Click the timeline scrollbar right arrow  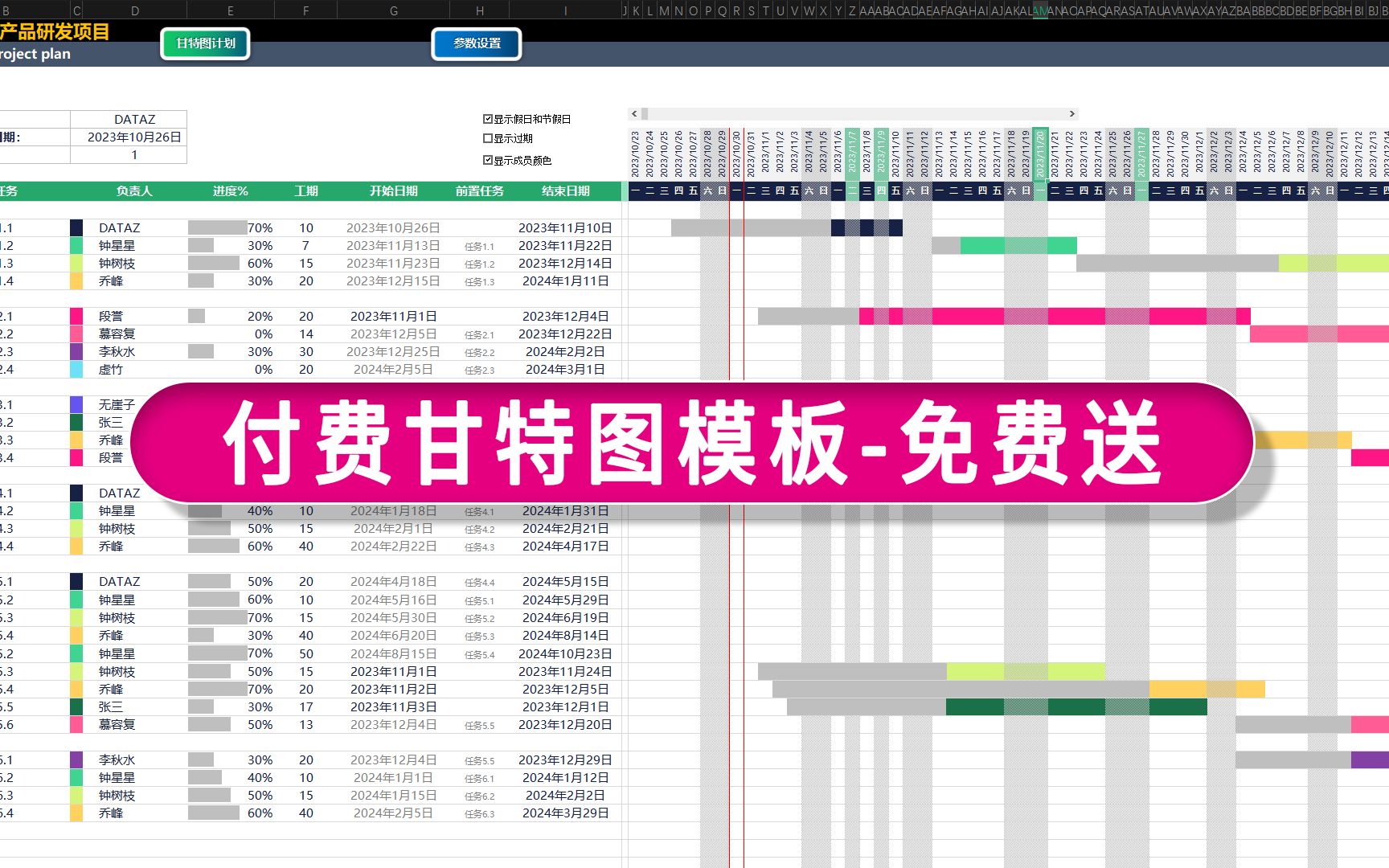tap(1071, 114)
